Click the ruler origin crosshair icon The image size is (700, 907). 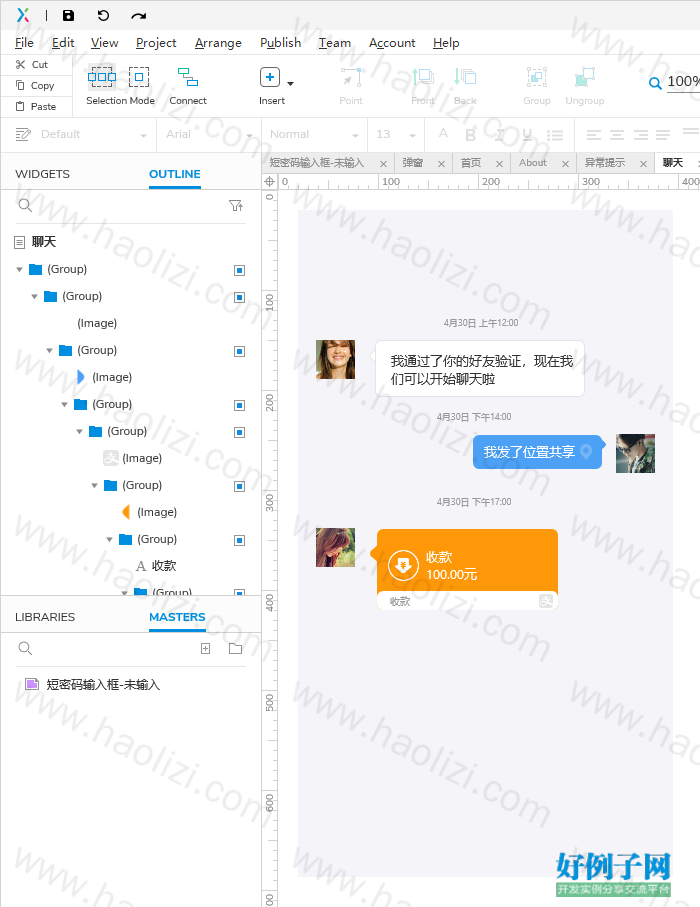click(x=270, y=182)
